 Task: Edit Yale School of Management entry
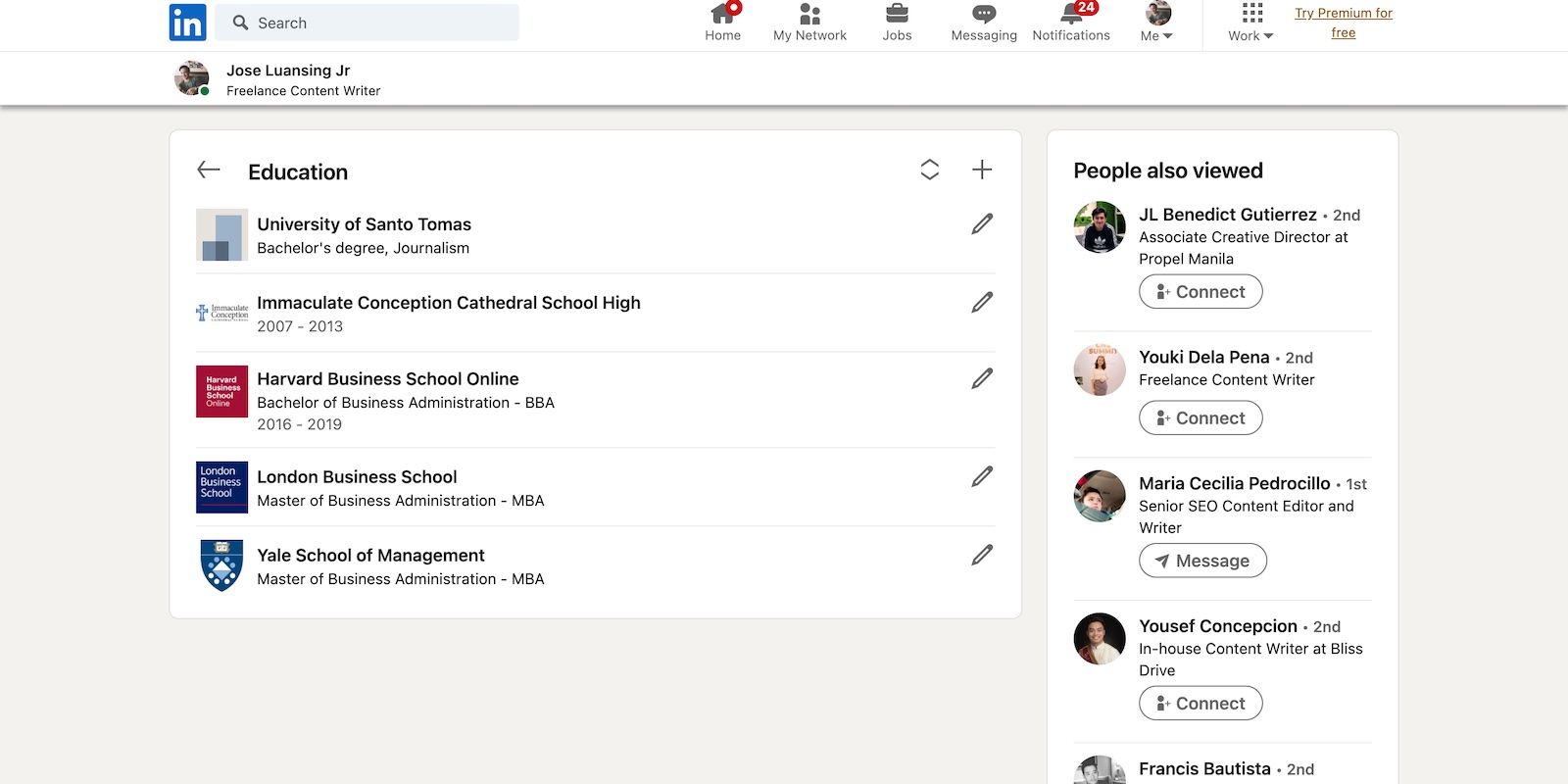(x=982, y=555)
